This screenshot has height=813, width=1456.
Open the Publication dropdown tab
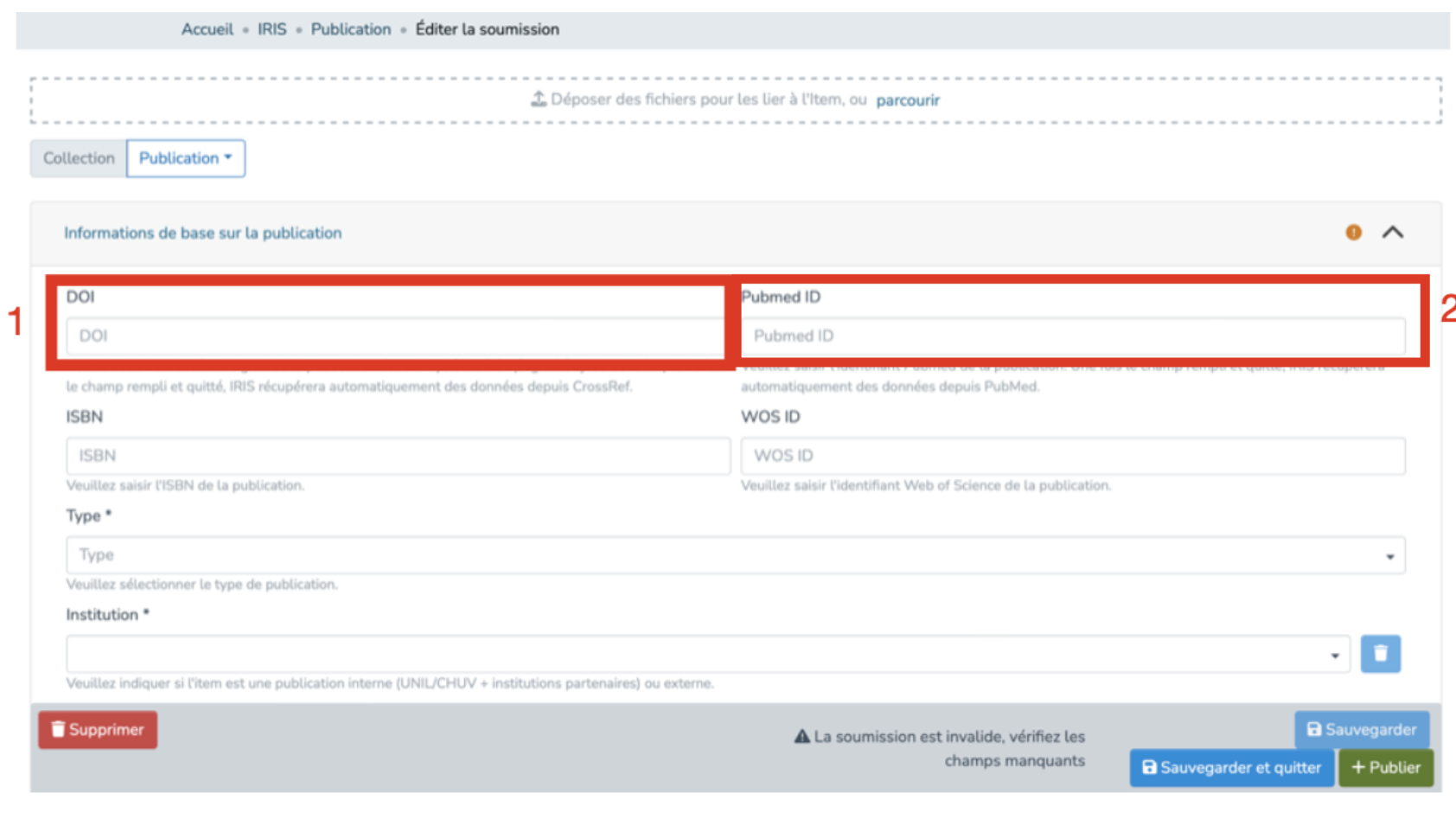click(x=186, y=158)
